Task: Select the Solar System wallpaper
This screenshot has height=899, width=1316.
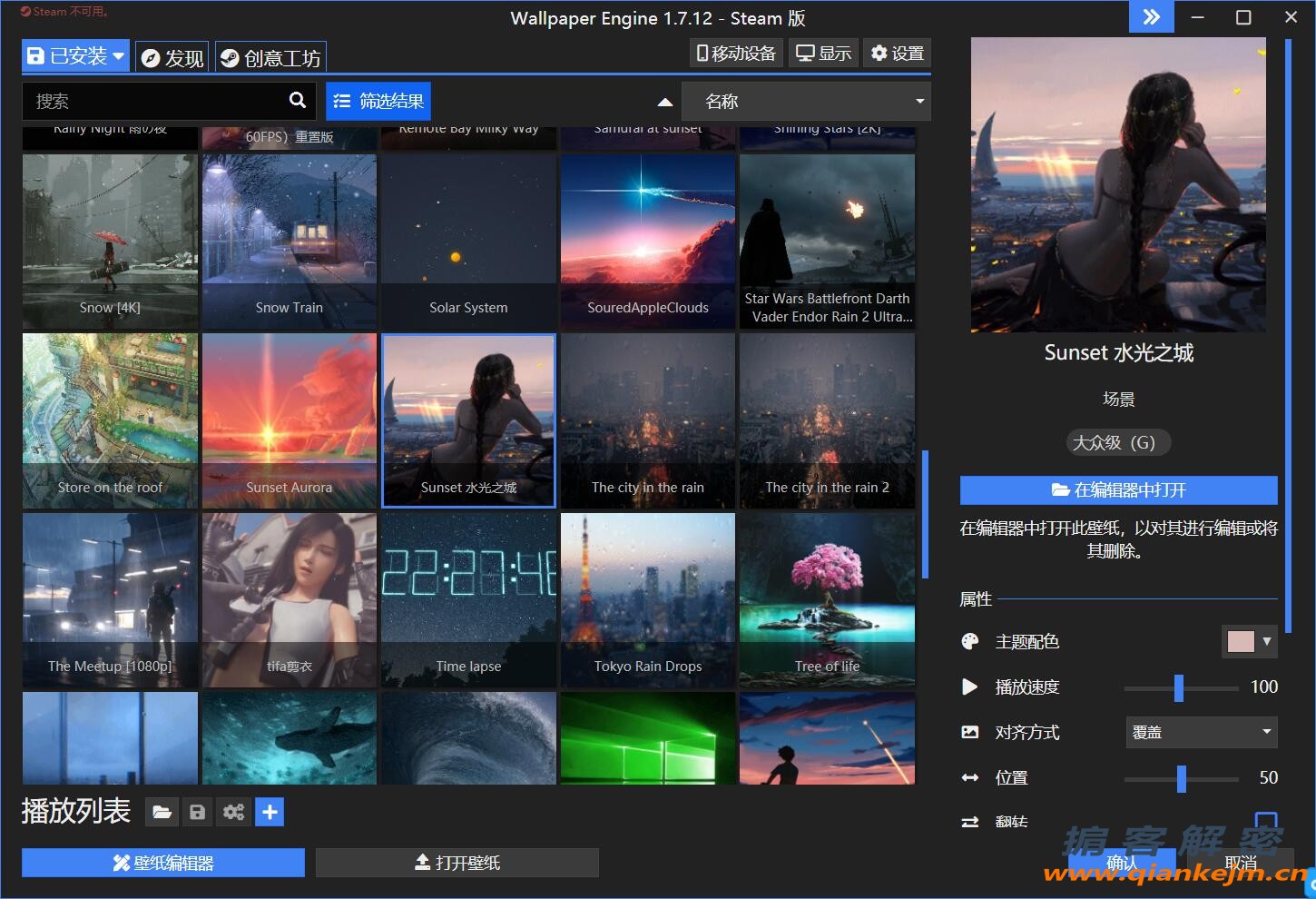Action: (x=468, y=242)
